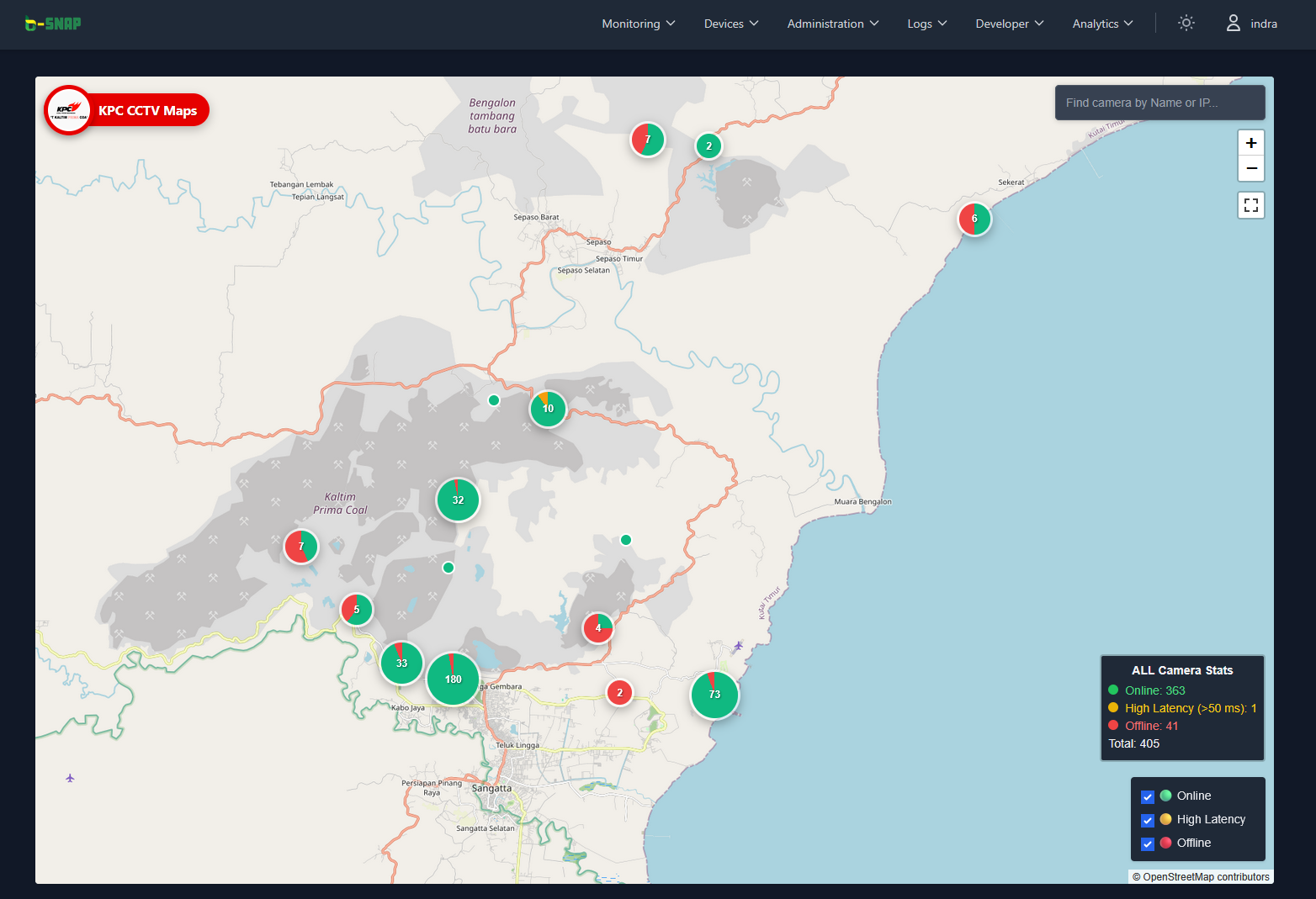Expand the Monitoring dropdown menu
1316x899 pixels.
tap(638, 24)
